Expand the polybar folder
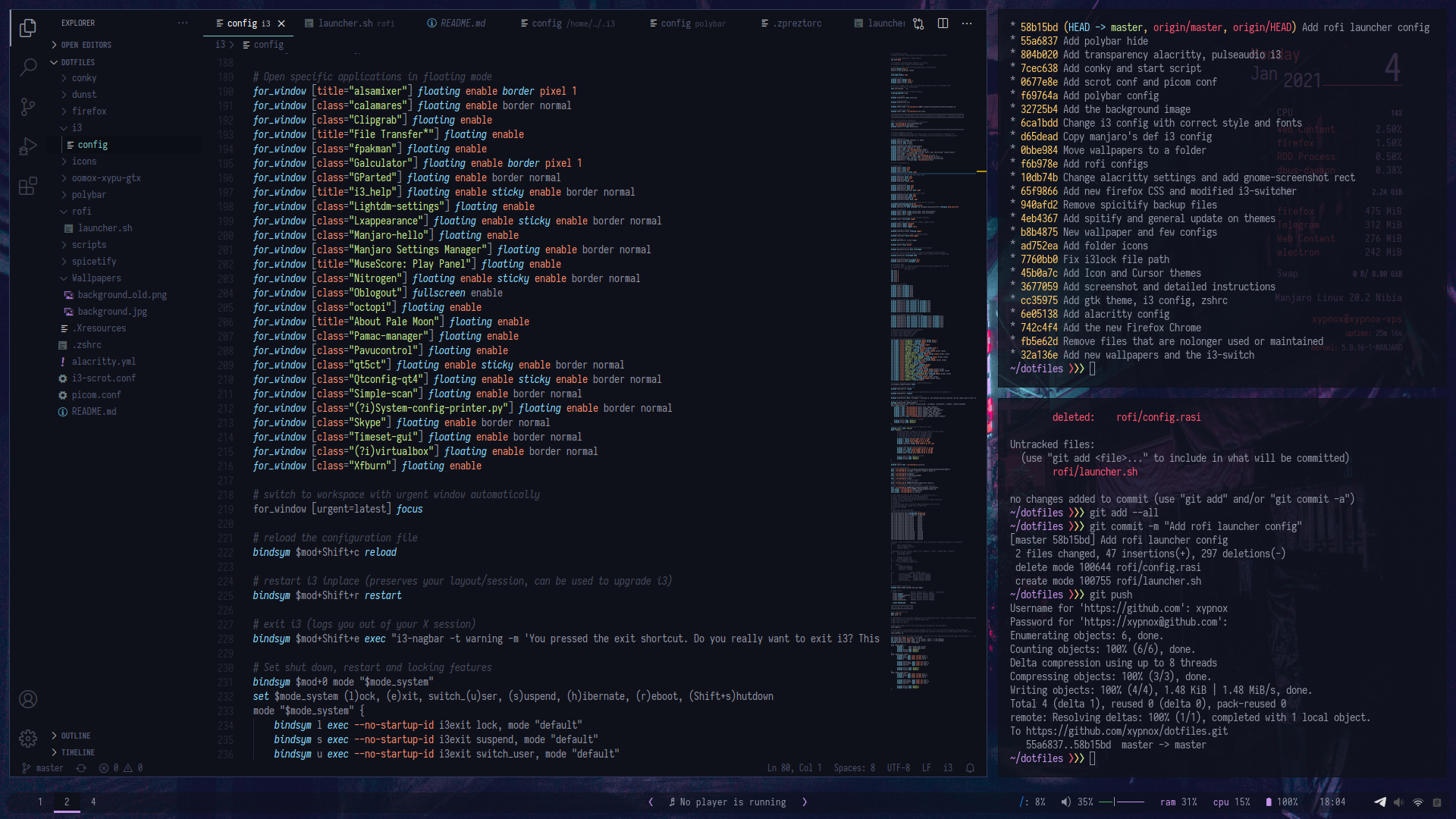The image size is (1456, 819). tap(89, 195)
